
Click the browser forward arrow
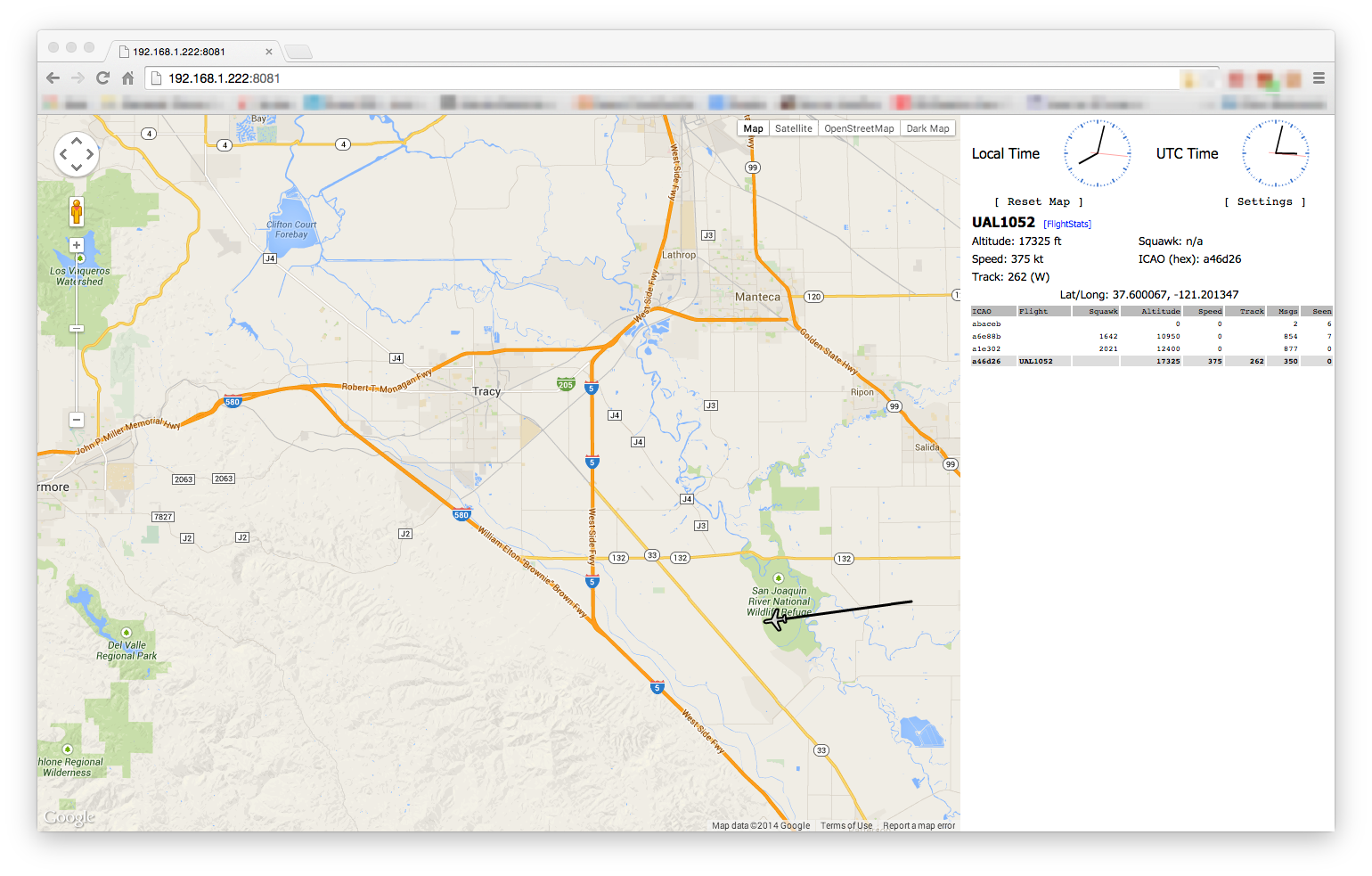coord(78,78)
